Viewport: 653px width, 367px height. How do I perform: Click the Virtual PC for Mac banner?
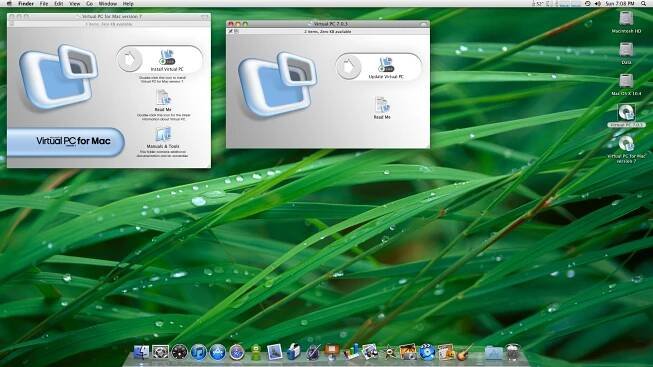(x=66, y=142)
